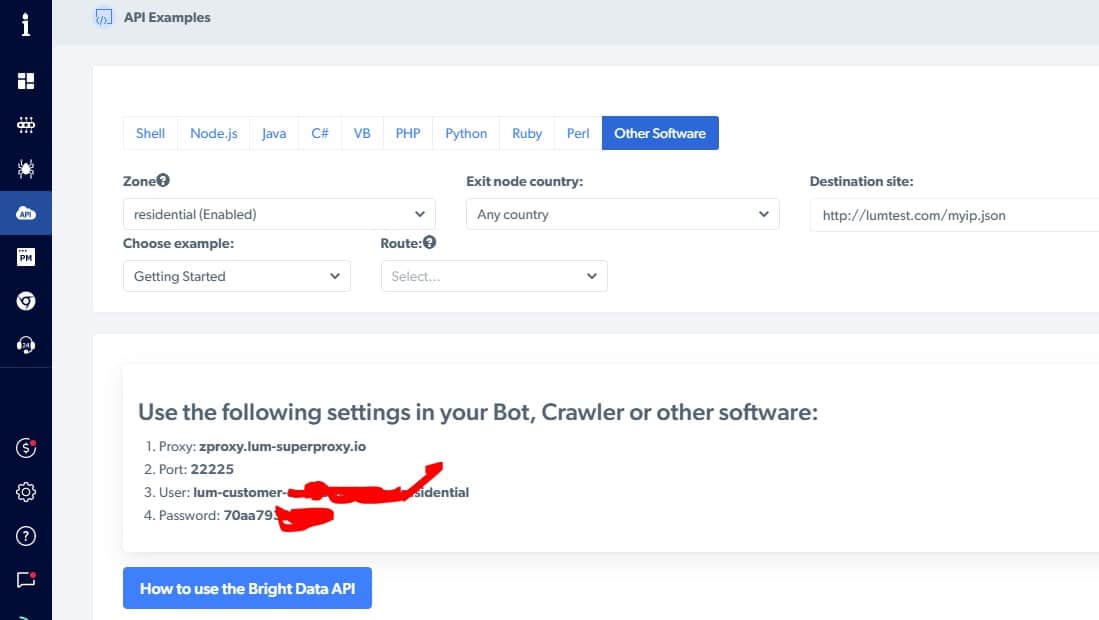Open the Route Select dropdown
The width and height of the screenshot is (1099, 620).
tap(494, 276)
